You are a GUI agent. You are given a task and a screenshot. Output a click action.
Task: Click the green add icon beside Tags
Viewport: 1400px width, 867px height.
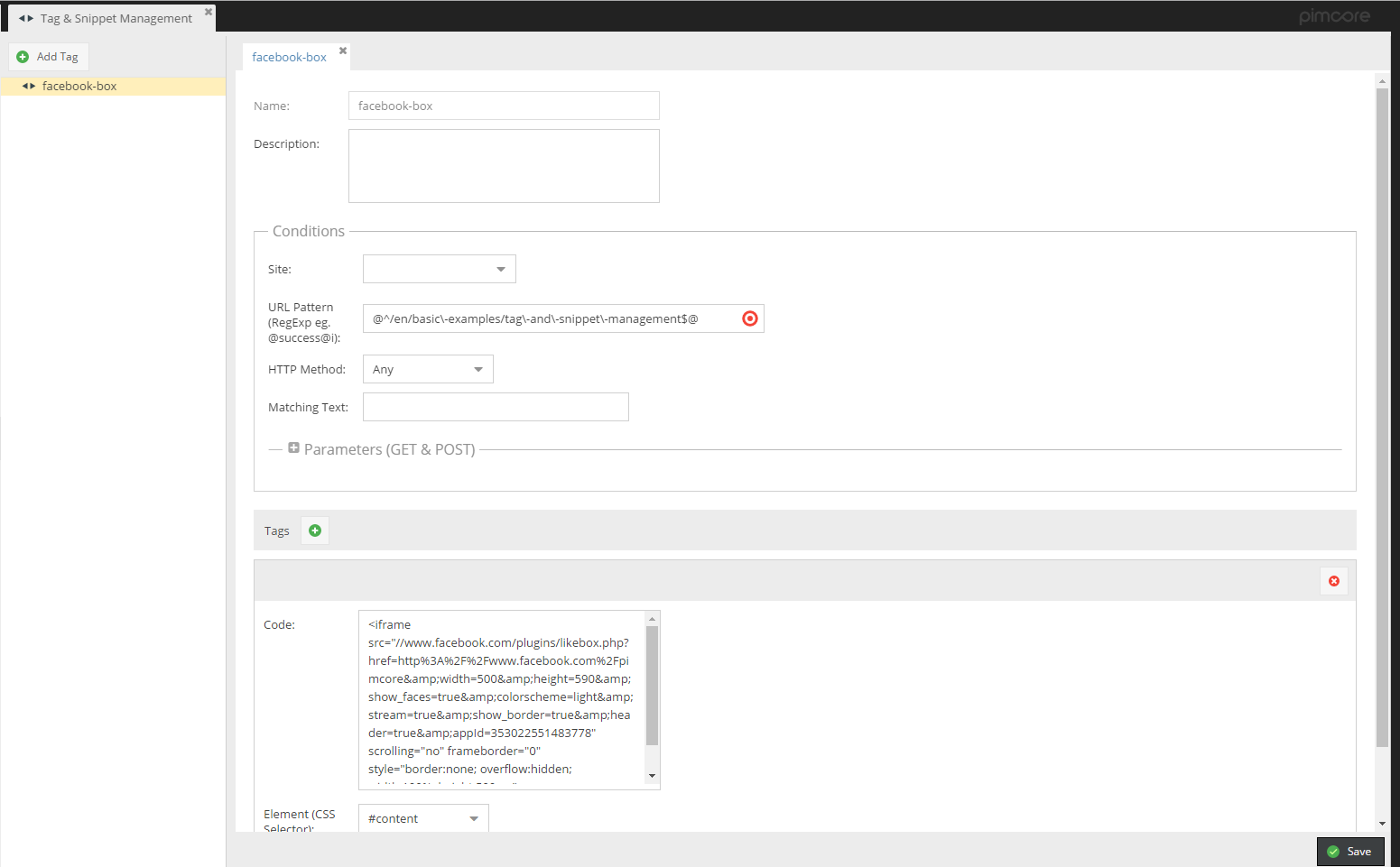point(315,530)
